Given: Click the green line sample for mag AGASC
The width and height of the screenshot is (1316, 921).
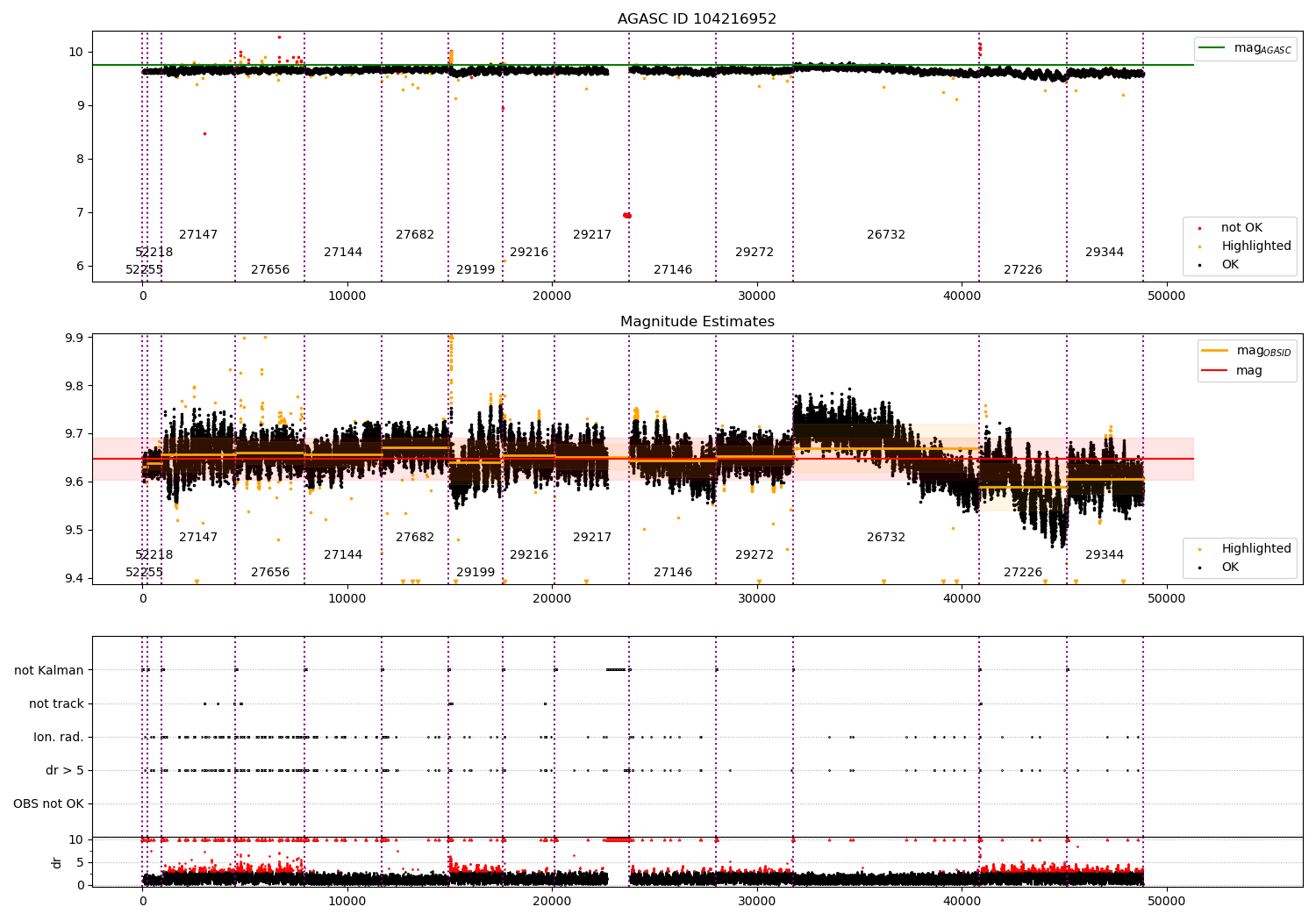Looking at the screenshot, I should coord(1212,48).
